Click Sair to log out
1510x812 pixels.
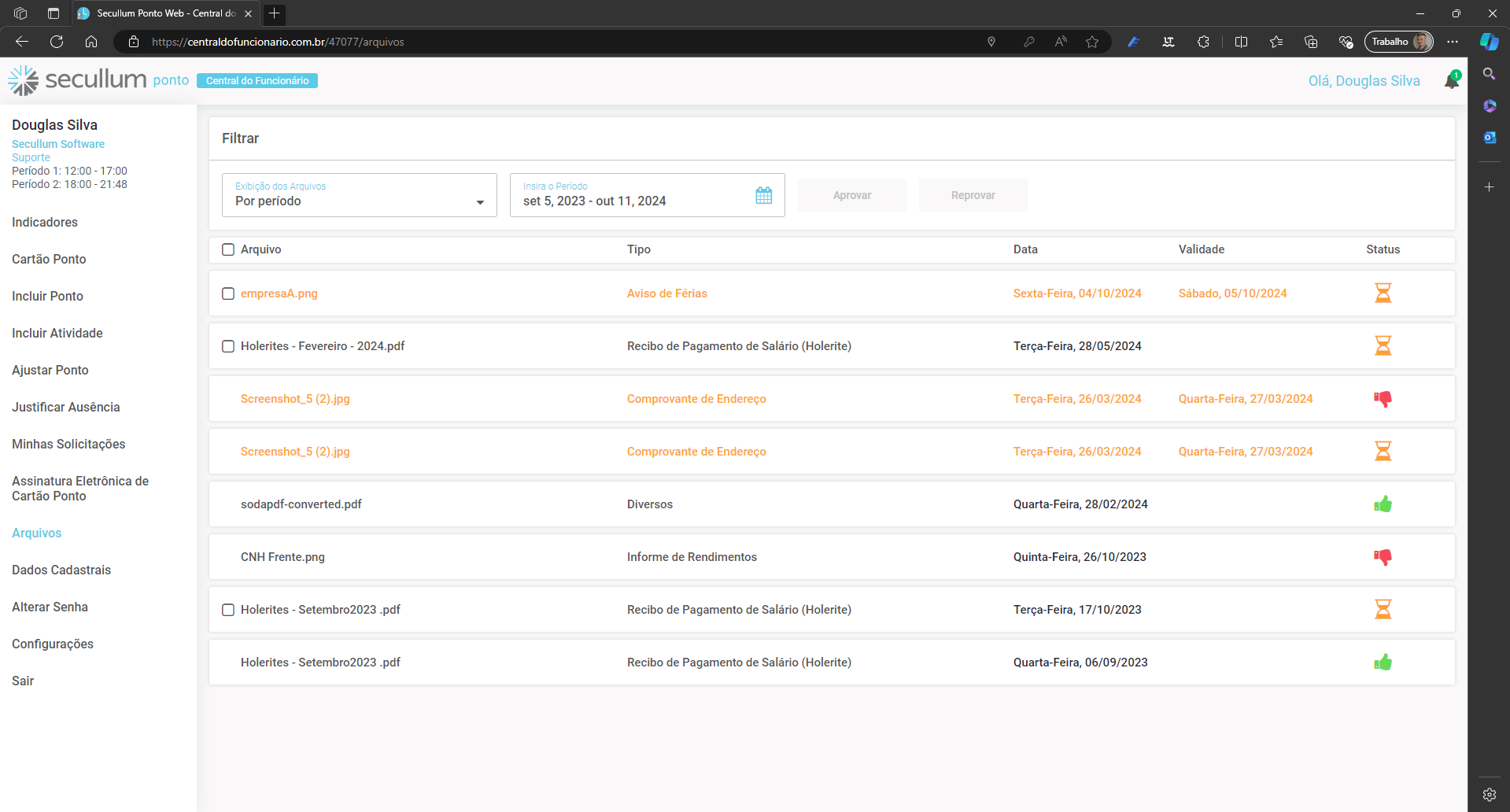[23, 681]
